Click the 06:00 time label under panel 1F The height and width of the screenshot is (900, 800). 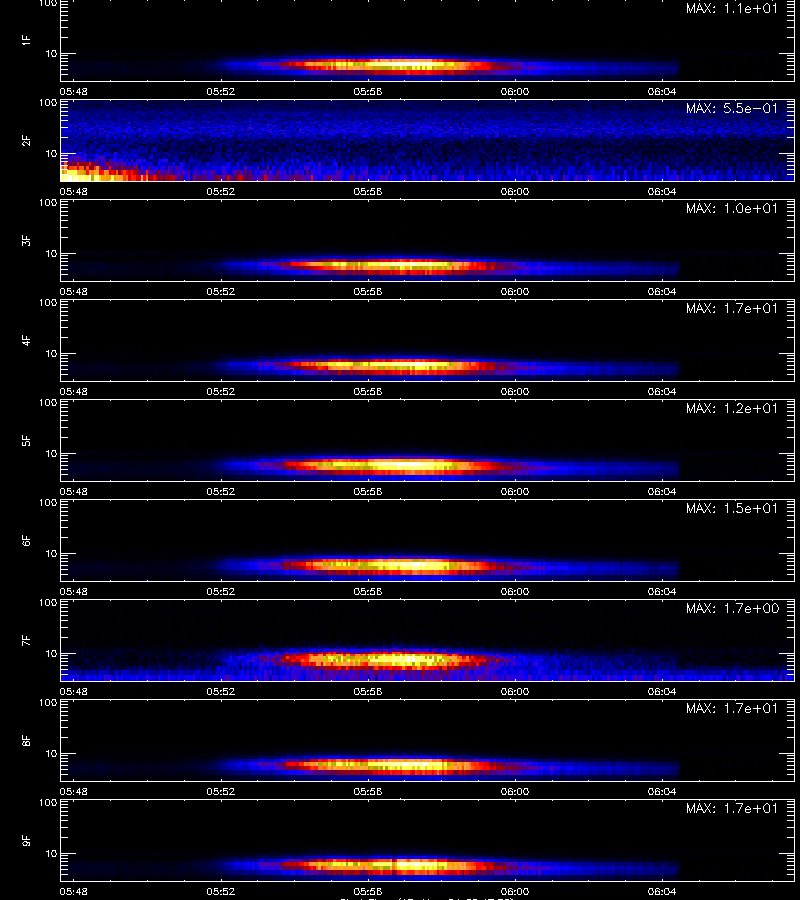click(515, 91)
